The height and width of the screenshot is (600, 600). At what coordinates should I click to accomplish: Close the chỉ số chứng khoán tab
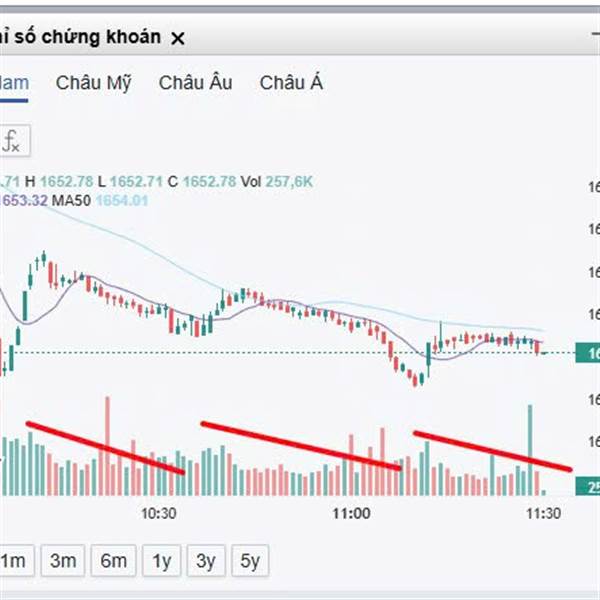point(178,38)
